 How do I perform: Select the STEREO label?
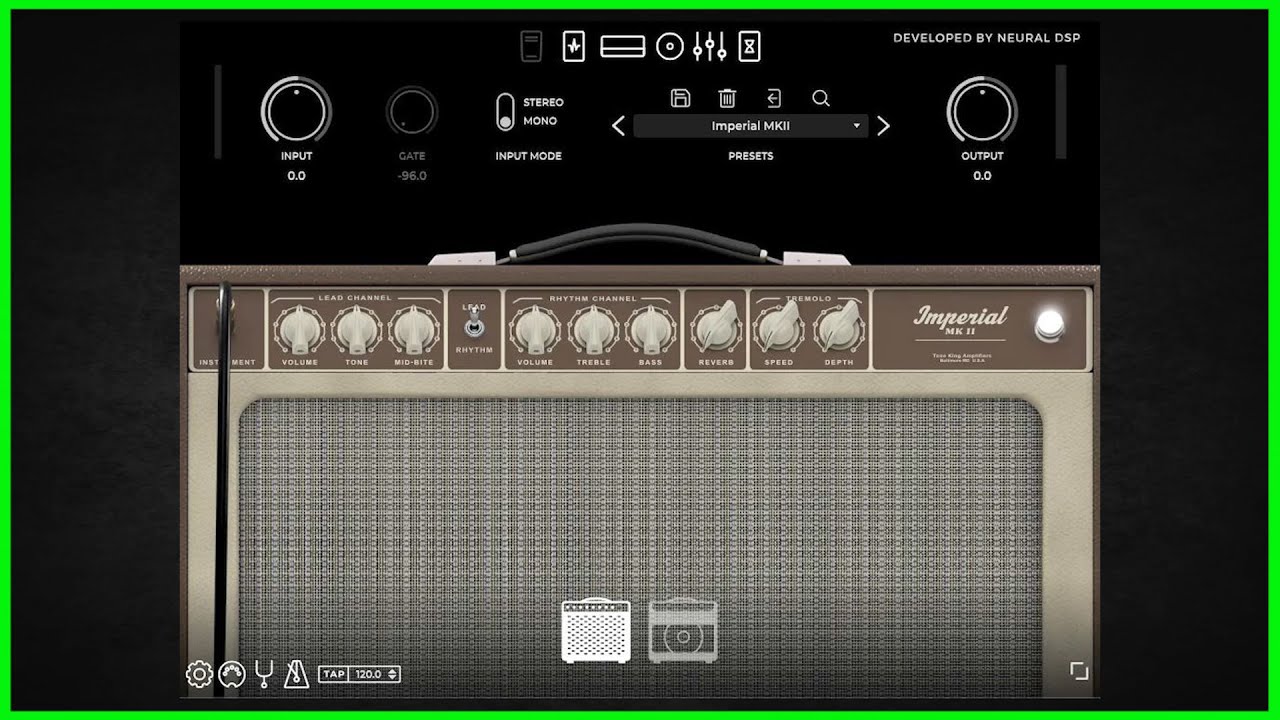tap(543, 102)
